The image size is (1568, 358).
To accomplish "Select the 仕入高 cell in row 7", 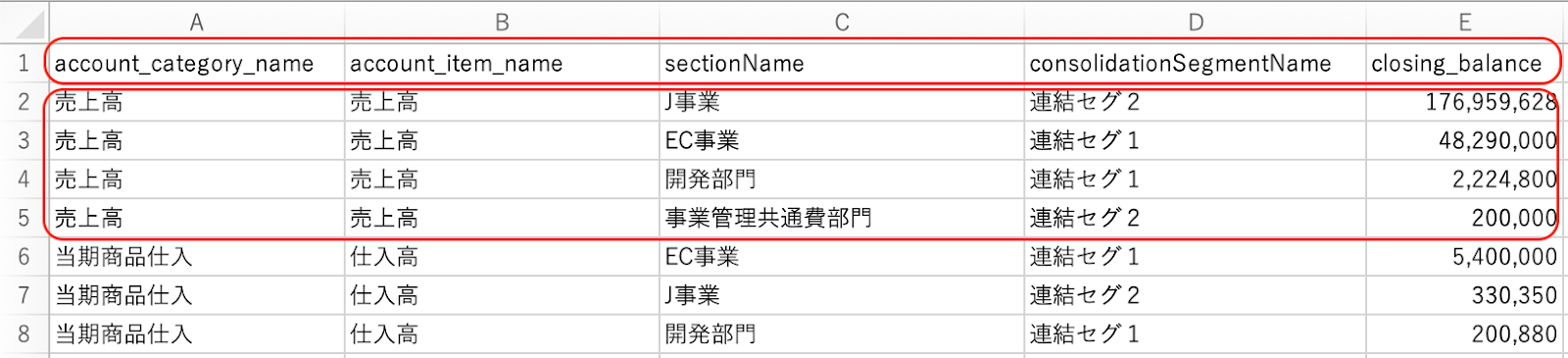I will pos(502,295).
